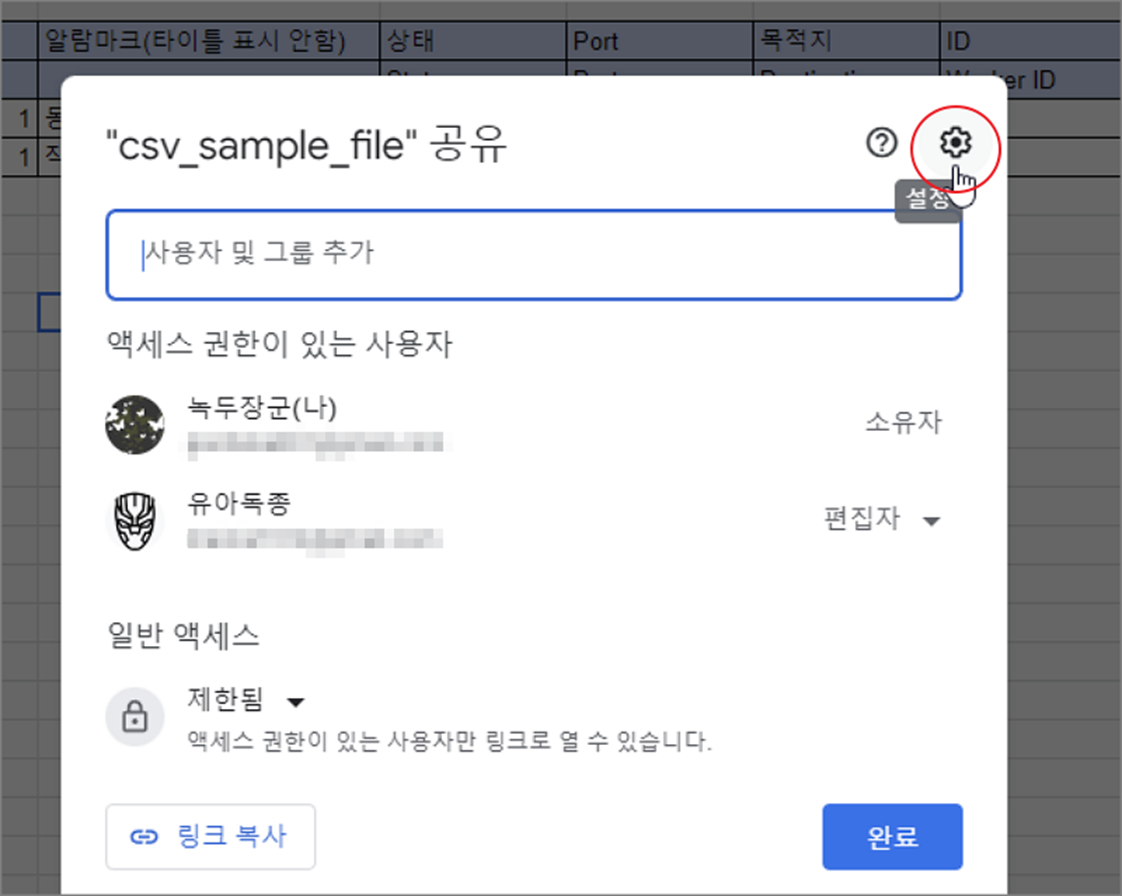Select the 목적지 column header cell

[x=846, y=40]
